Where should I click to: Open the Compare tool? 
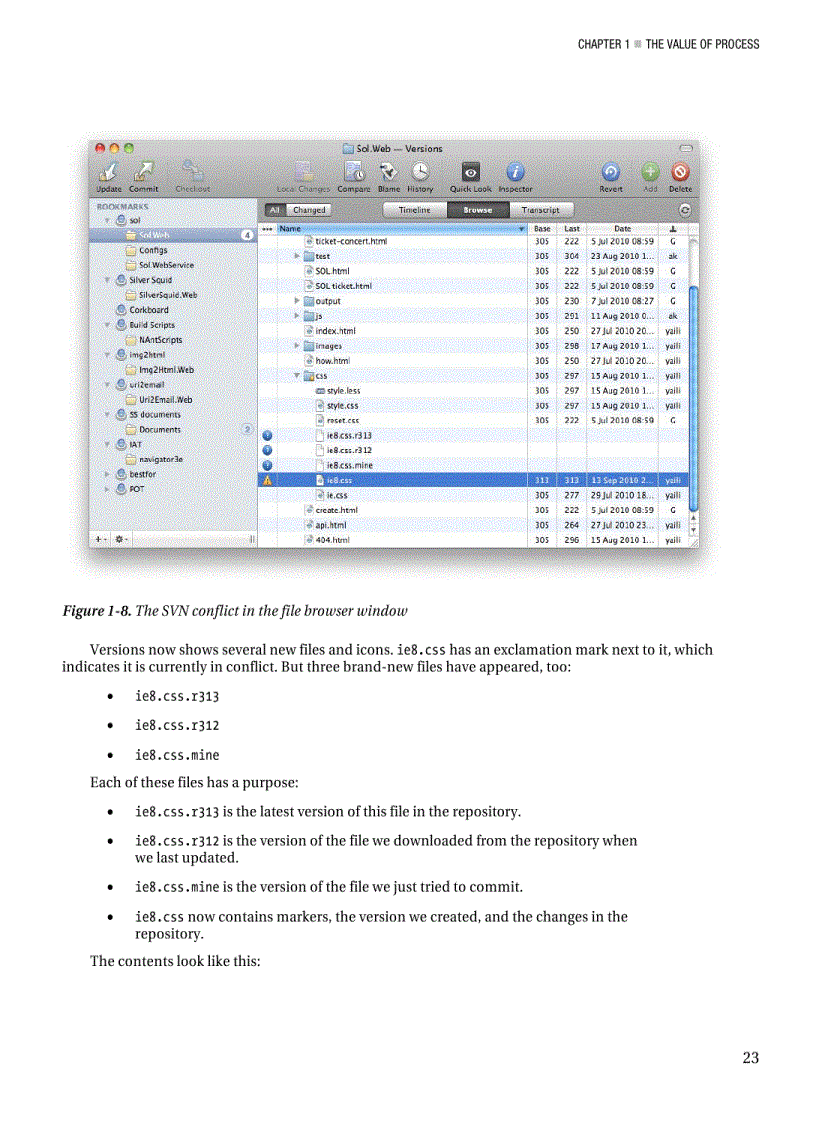pos(354,172)
